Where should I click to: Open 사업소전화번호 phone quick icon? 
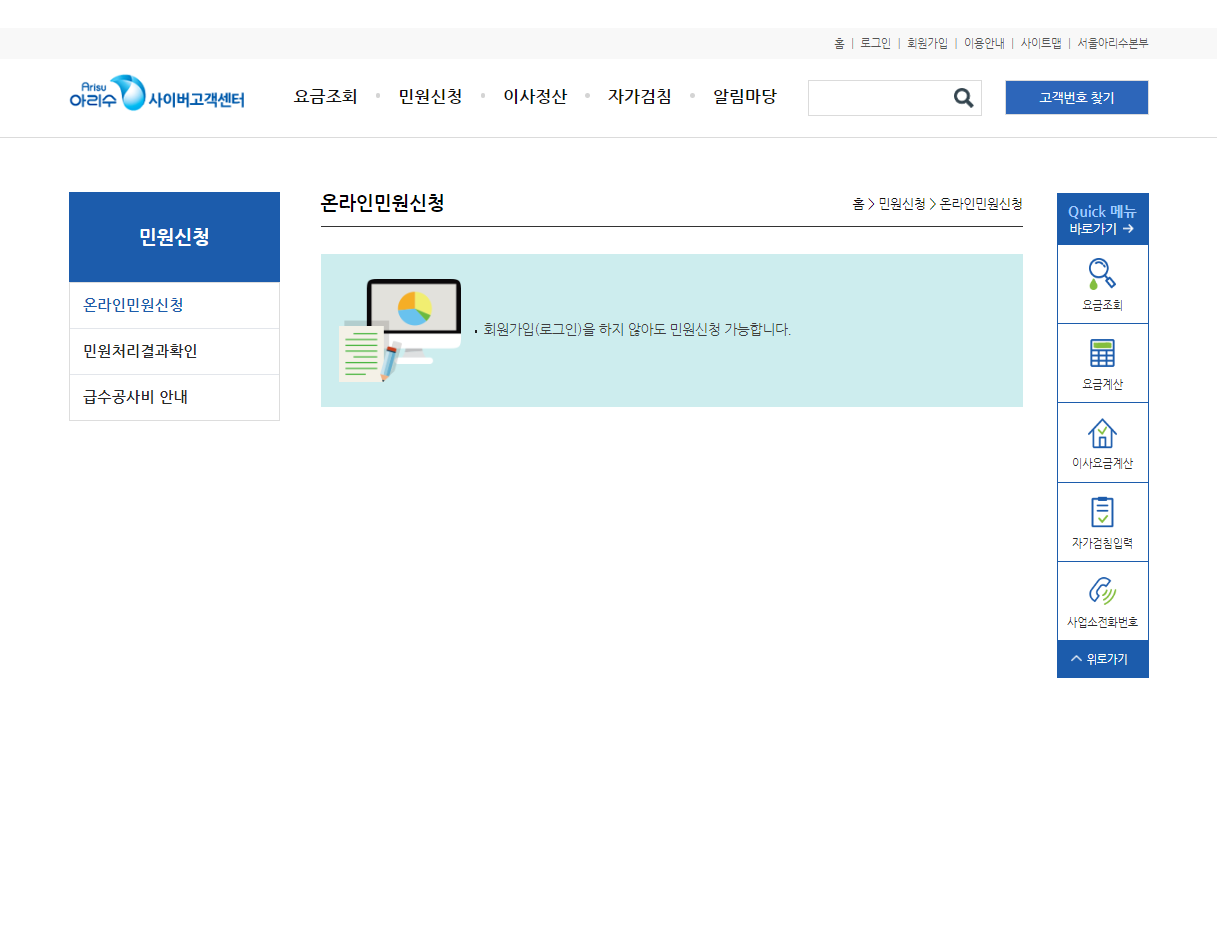[1102, 601]
